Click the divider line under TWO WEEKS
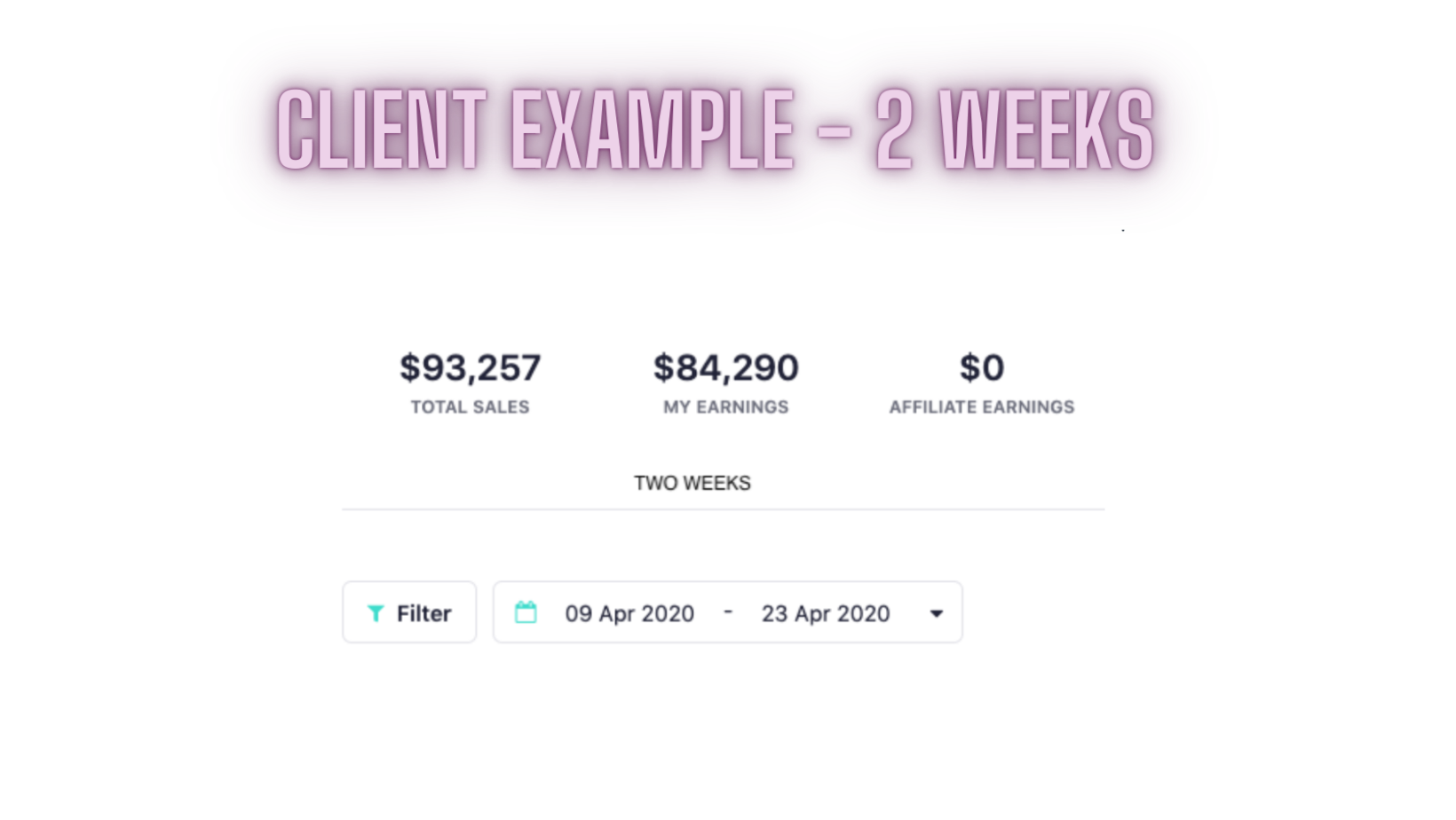 click(x=724, y=509)
